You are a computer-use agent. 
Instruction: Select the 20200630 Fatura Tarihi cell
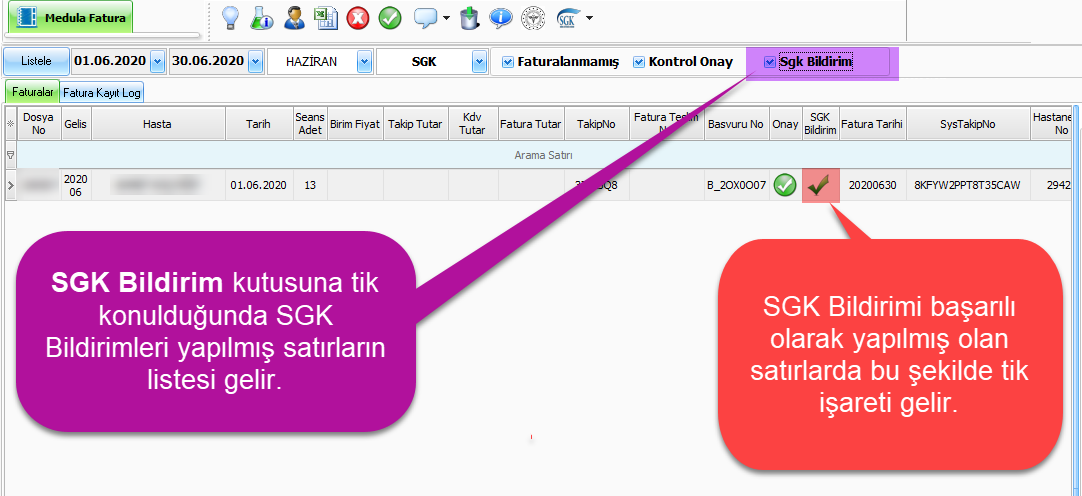pyautogui.click(x=873, y=185)
